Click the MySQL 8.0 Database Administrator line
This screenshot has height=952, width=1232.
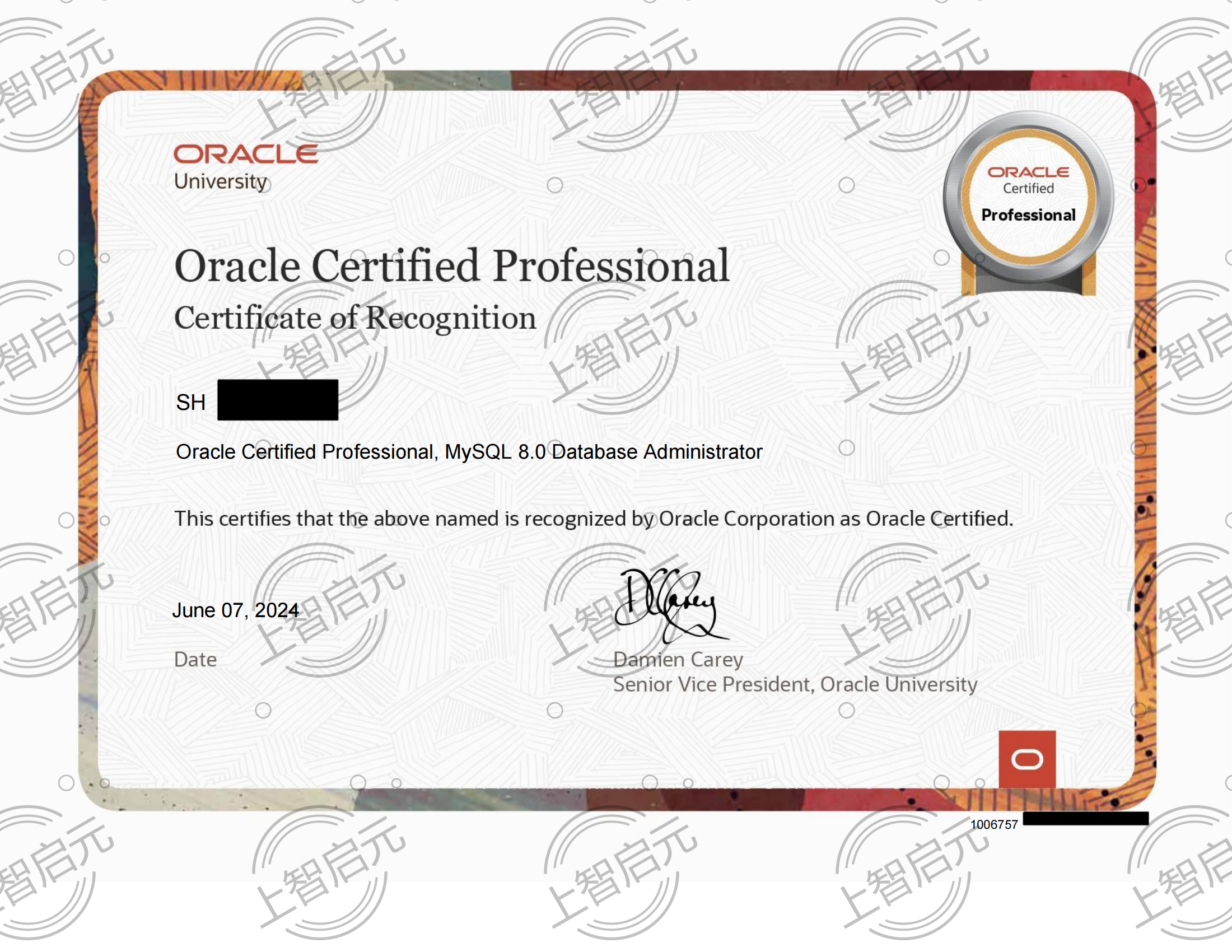[469, 452]
